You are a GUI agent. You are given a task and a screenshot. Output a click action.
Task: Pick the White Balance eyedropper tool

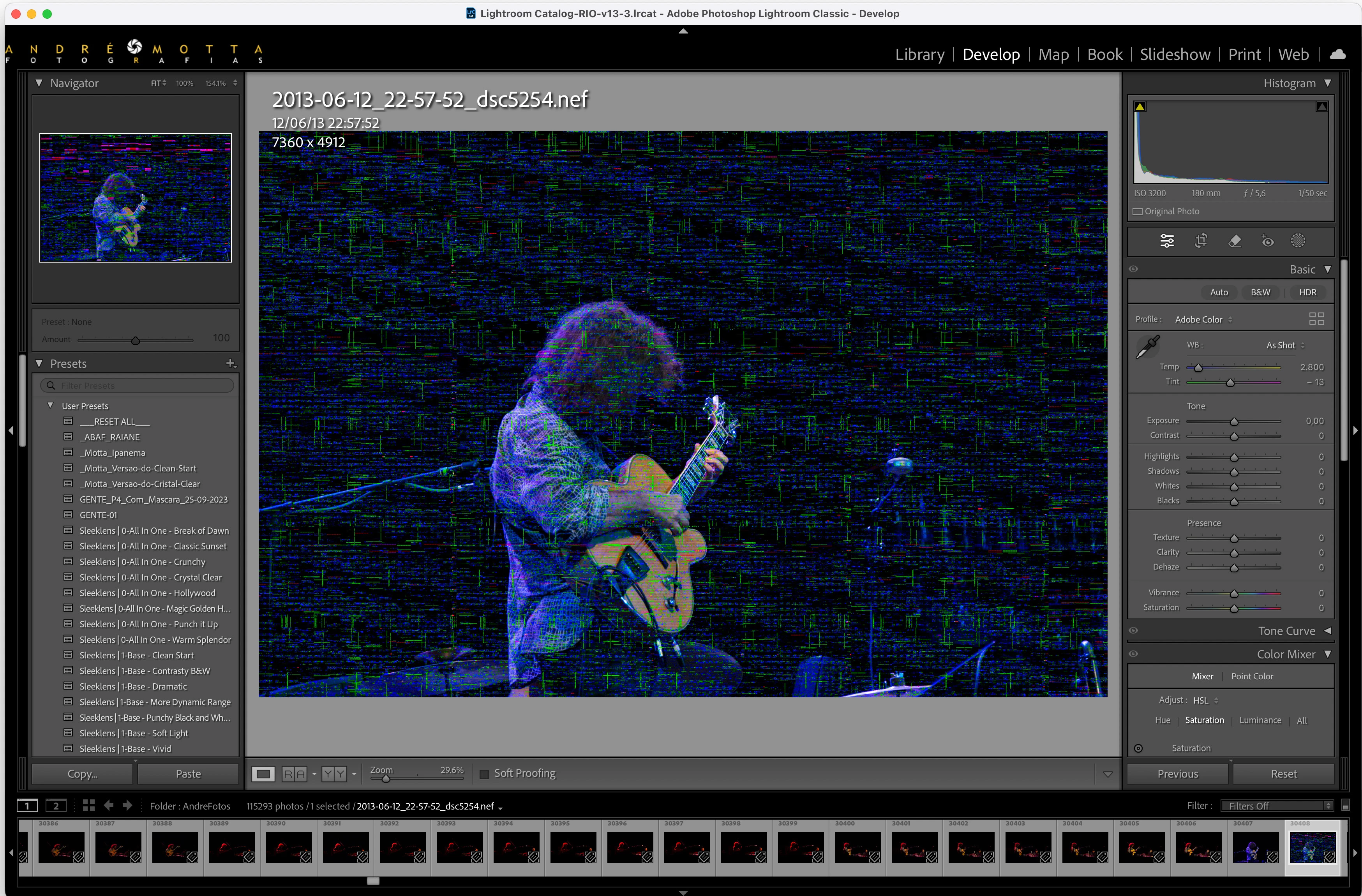click(1147, 347)
